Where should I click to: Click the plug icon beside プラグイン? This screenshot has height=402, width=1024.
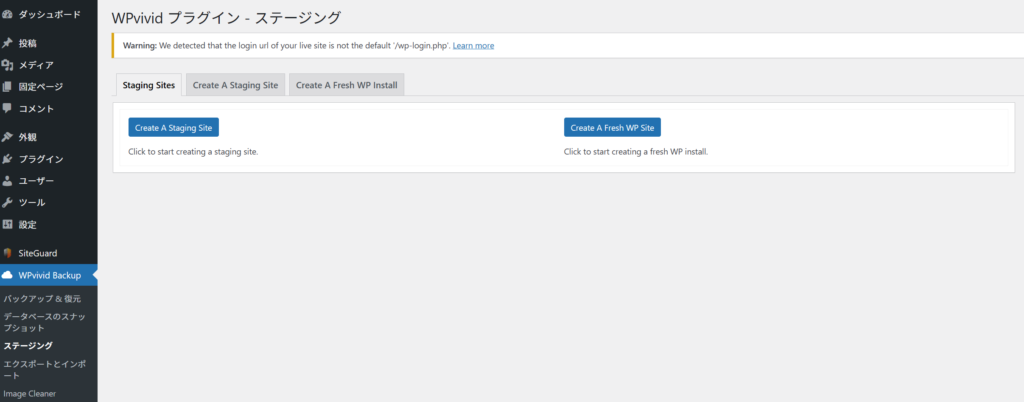[x=8, y=159]
